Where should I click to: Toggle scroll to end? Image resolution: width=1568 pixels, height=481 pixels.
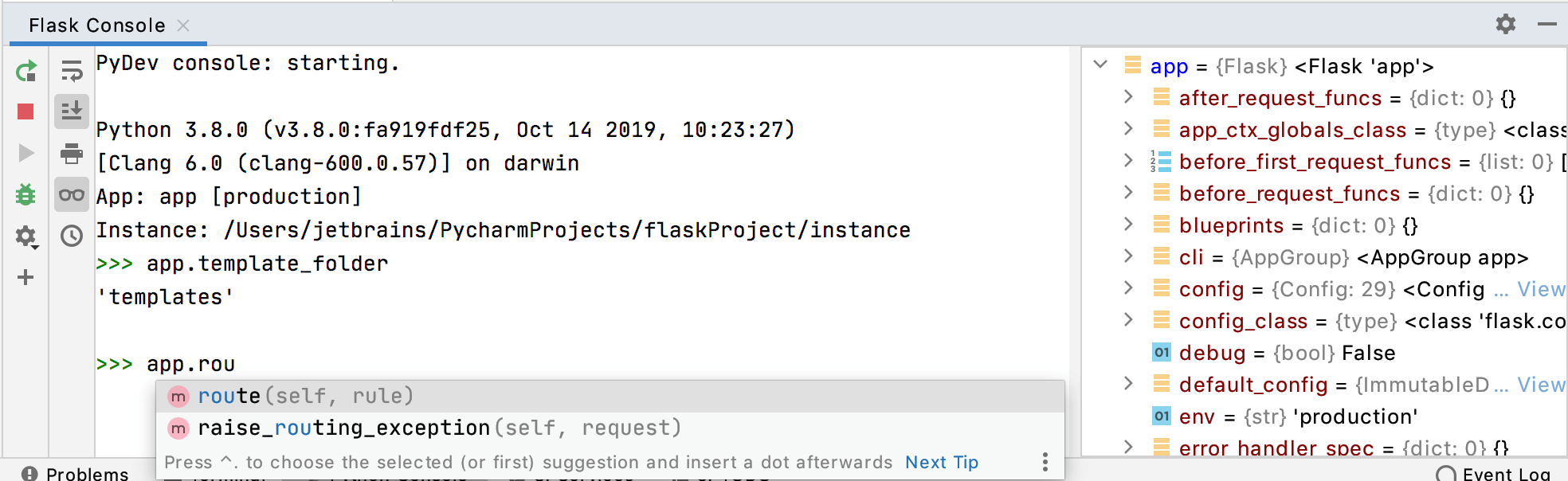[x=72, y=111]
